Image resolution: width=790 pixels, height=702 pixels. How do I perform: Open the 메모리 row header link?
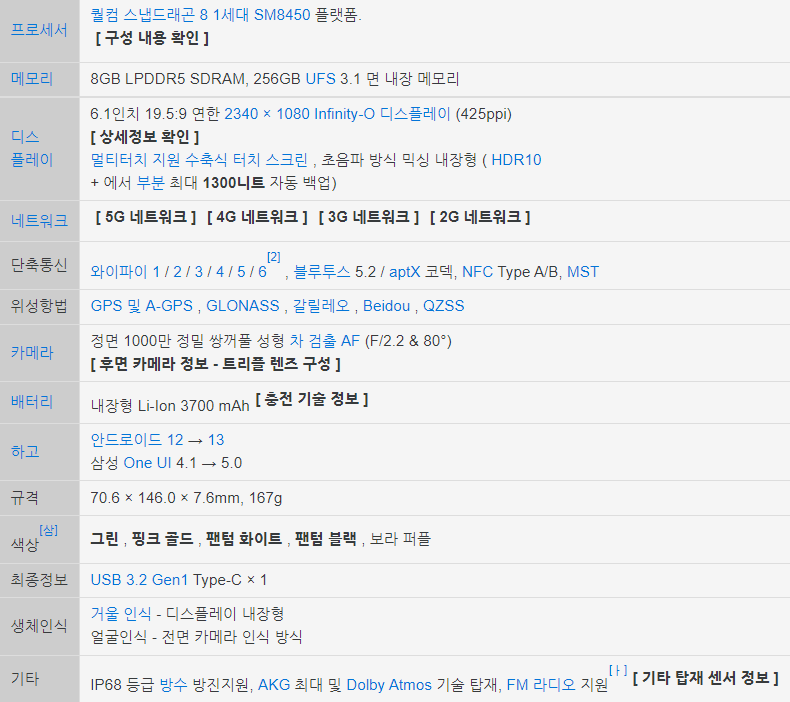coord(32,79)
